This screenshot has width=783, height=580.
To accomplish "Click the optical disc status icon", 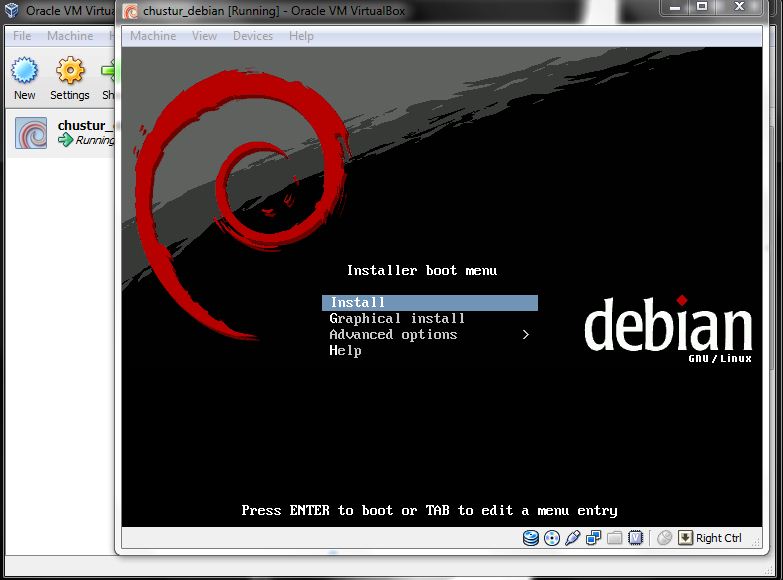I will click(x=552, y=538).
